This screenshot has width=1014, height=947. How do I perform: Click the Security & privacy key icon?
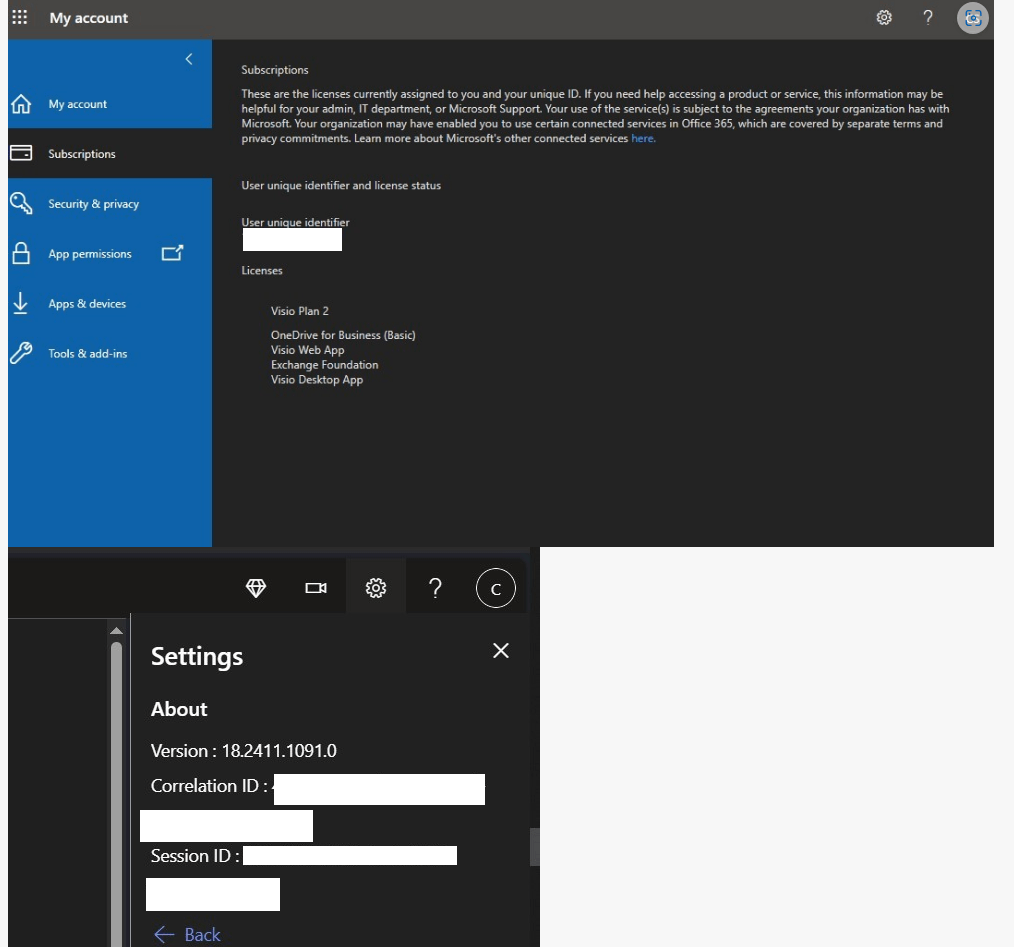click(x=20, y=203)
